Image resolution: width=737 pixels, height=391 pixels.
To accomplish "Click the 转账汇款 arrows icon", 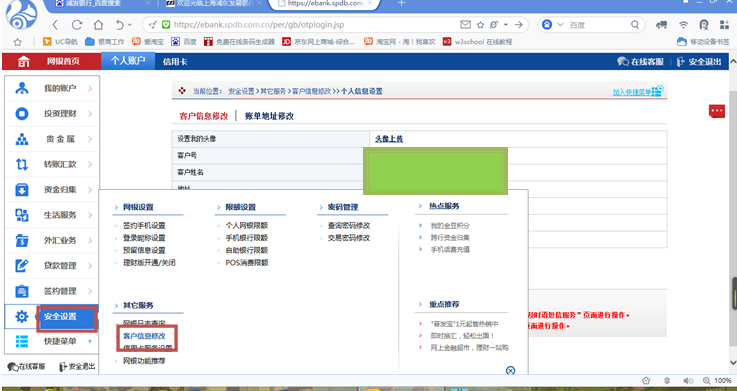I will (x=22, y=164).
